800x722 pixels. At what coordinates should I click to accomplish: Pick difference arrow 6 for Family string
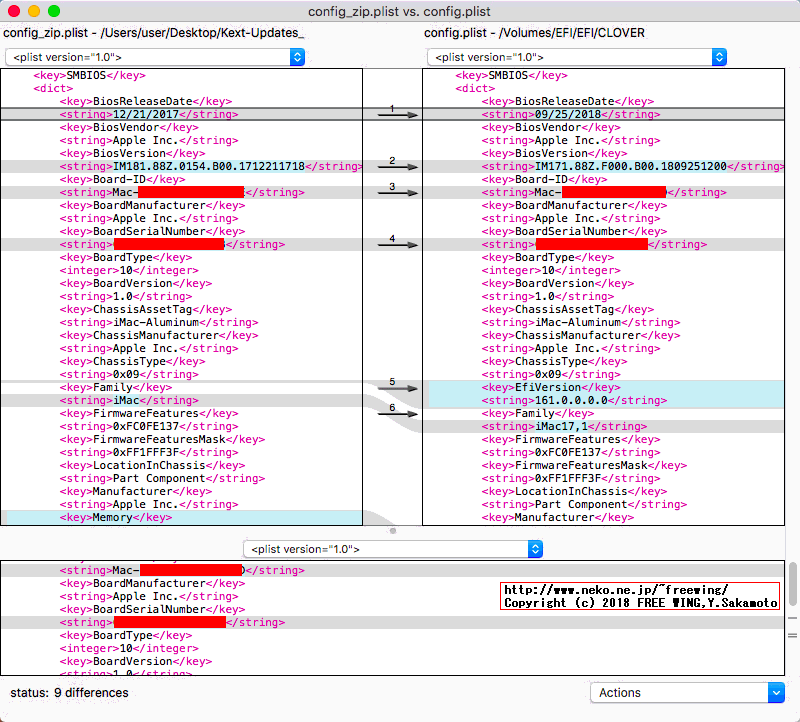397,413
